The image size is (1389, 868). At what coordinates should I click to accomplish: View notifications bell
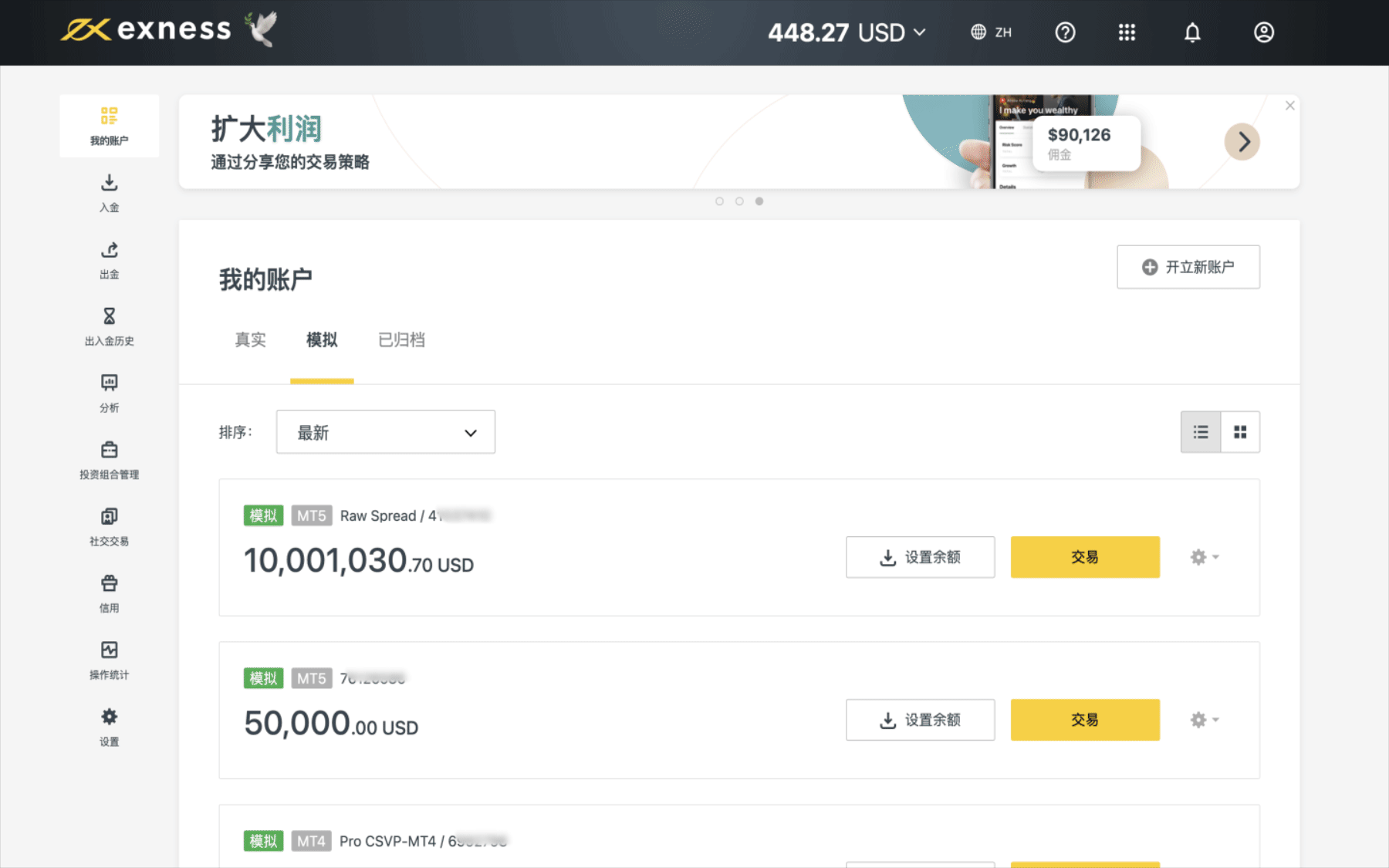click(1192, 32)
